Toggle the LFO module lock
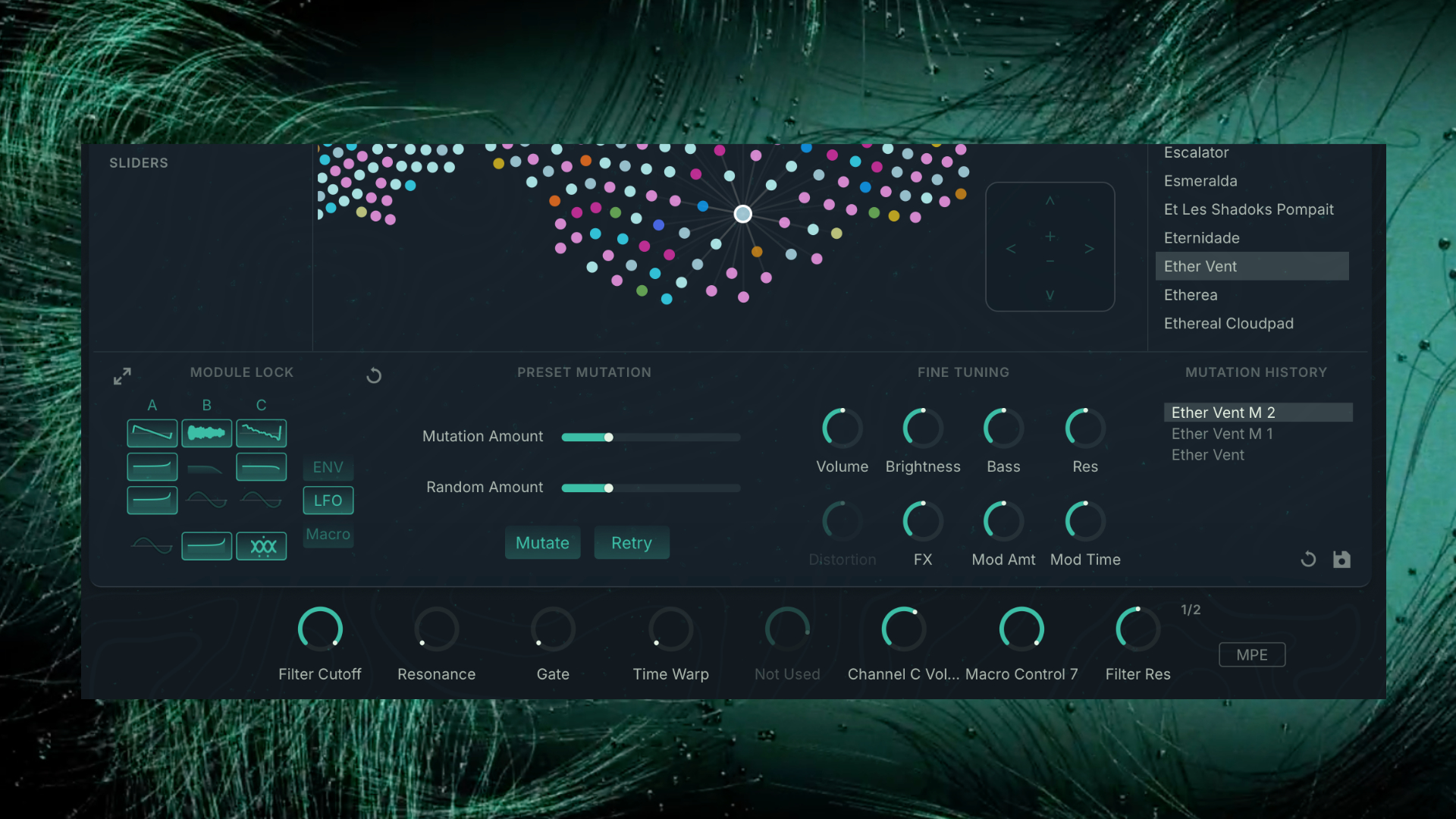1456x819 pixels. click(x=328, y=500)
